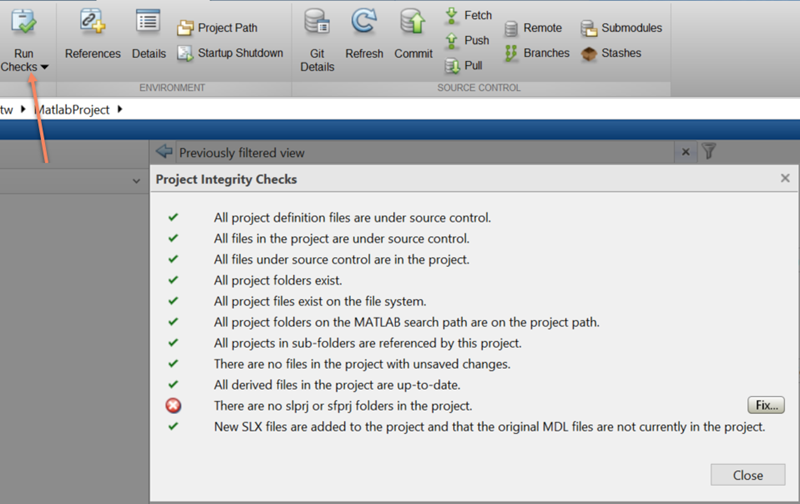800x504 pixels.
Task: Open Stashes
Action: pos(611,53)
